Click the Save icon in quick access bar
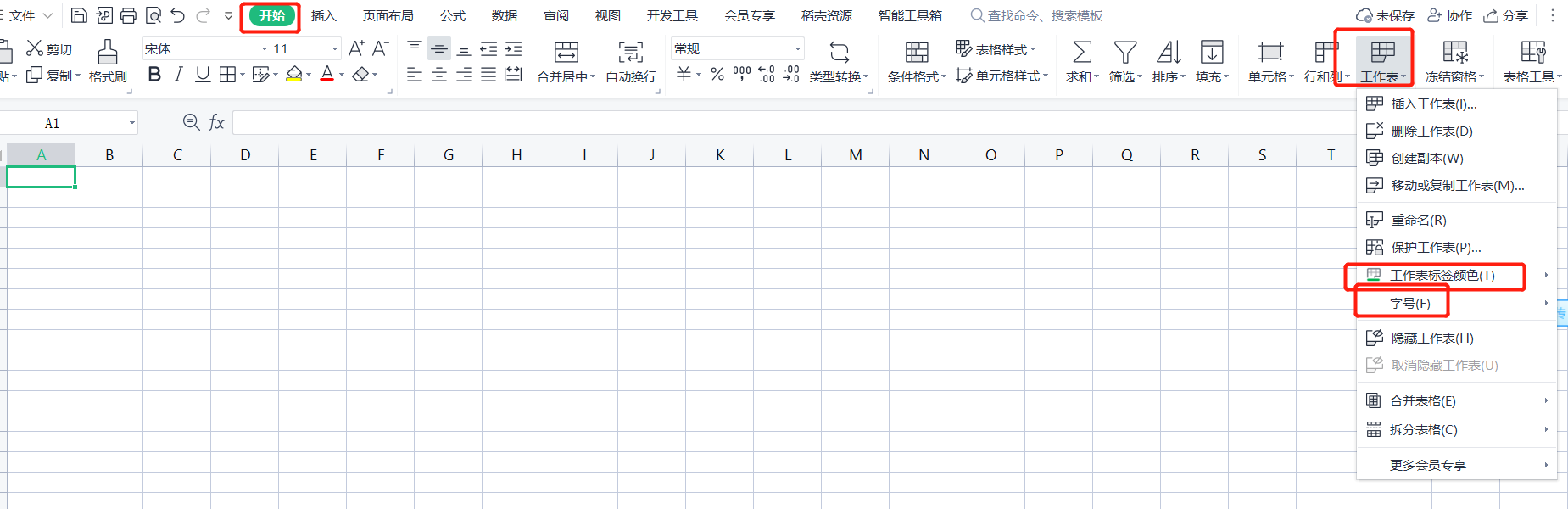Image resolution: width=1568 pixels, height=509 pixels. [79, 15]
